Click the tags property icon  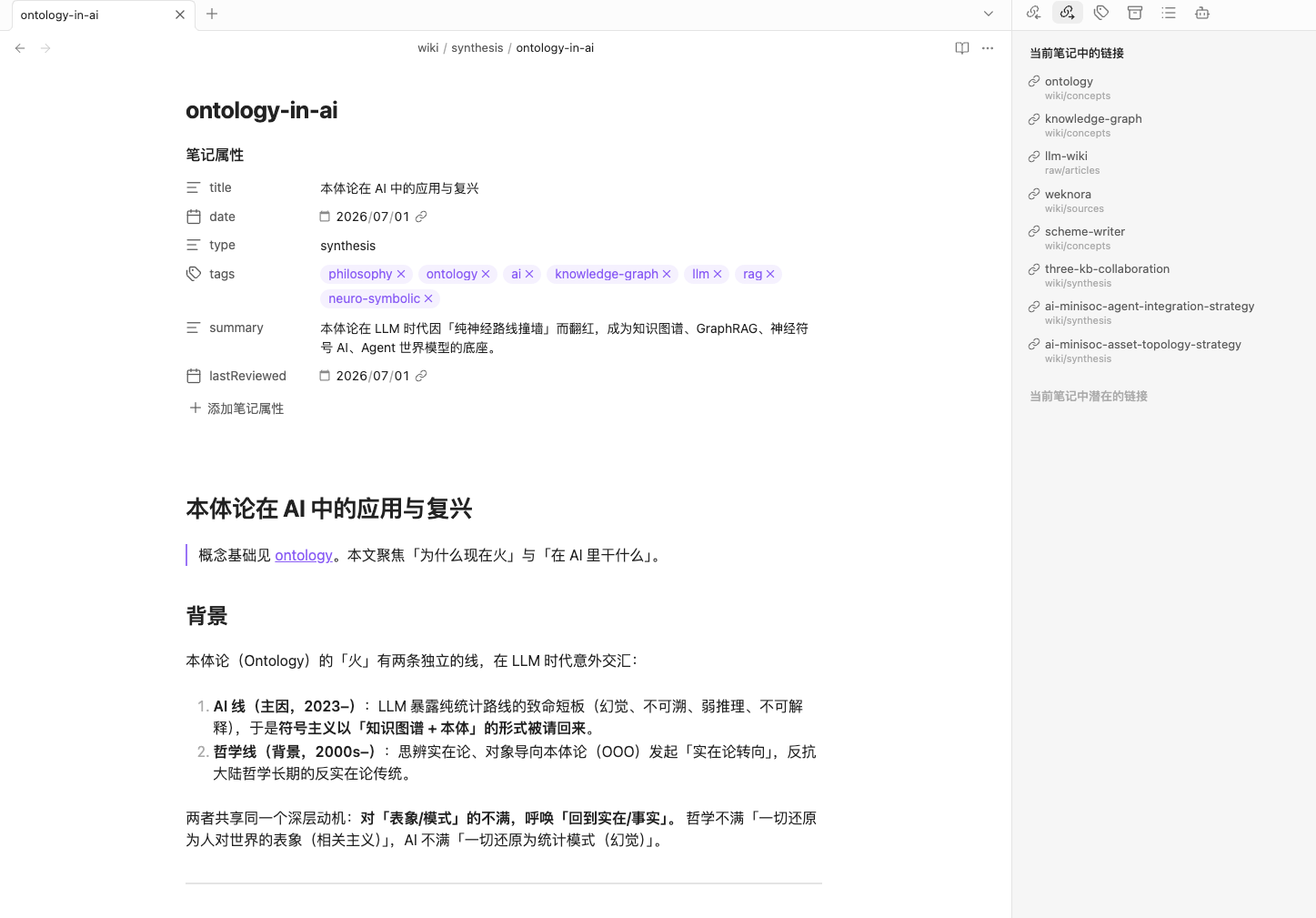tap(194, 274)
